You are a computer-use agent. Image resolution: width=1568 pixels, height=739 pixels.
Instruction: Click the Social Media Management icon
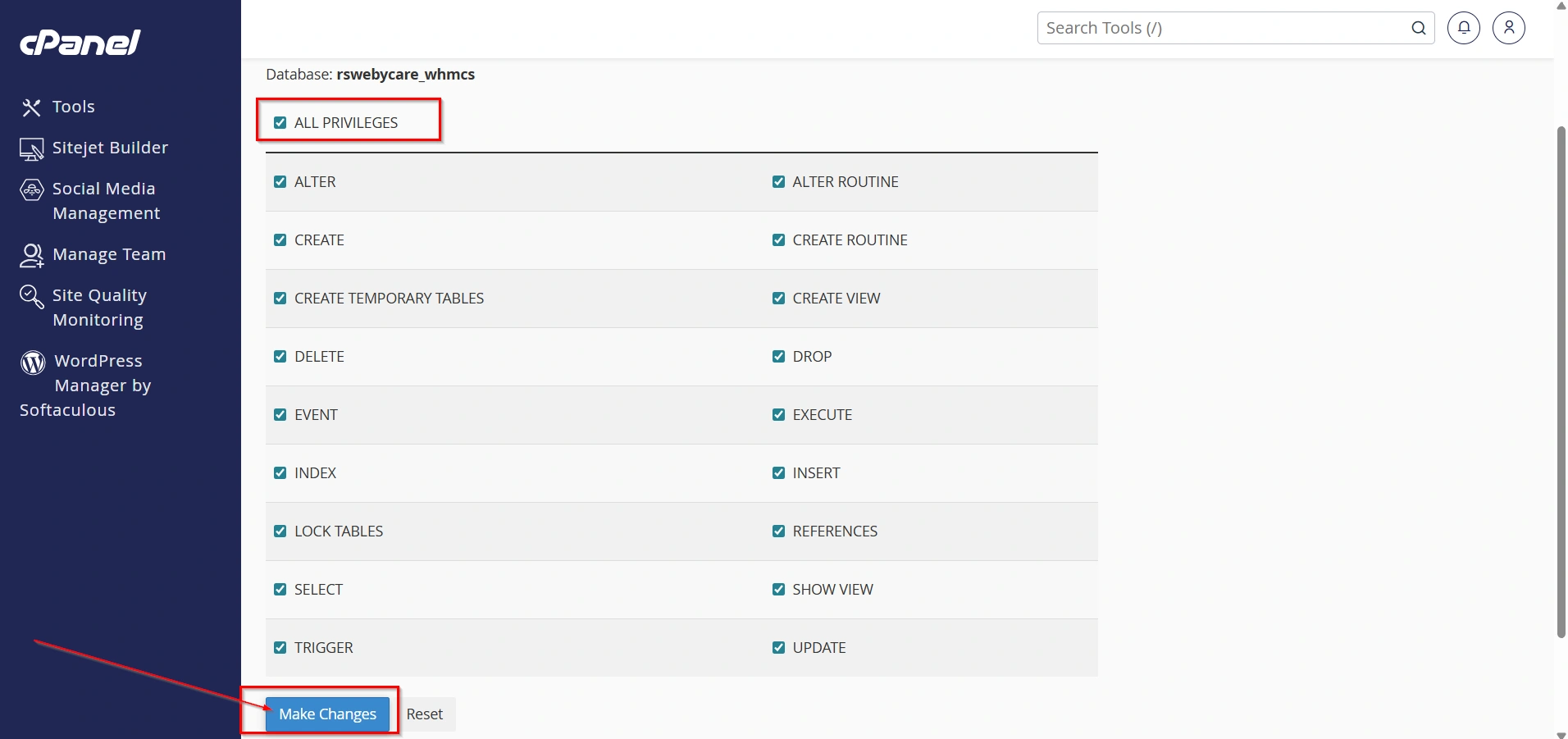31,190
